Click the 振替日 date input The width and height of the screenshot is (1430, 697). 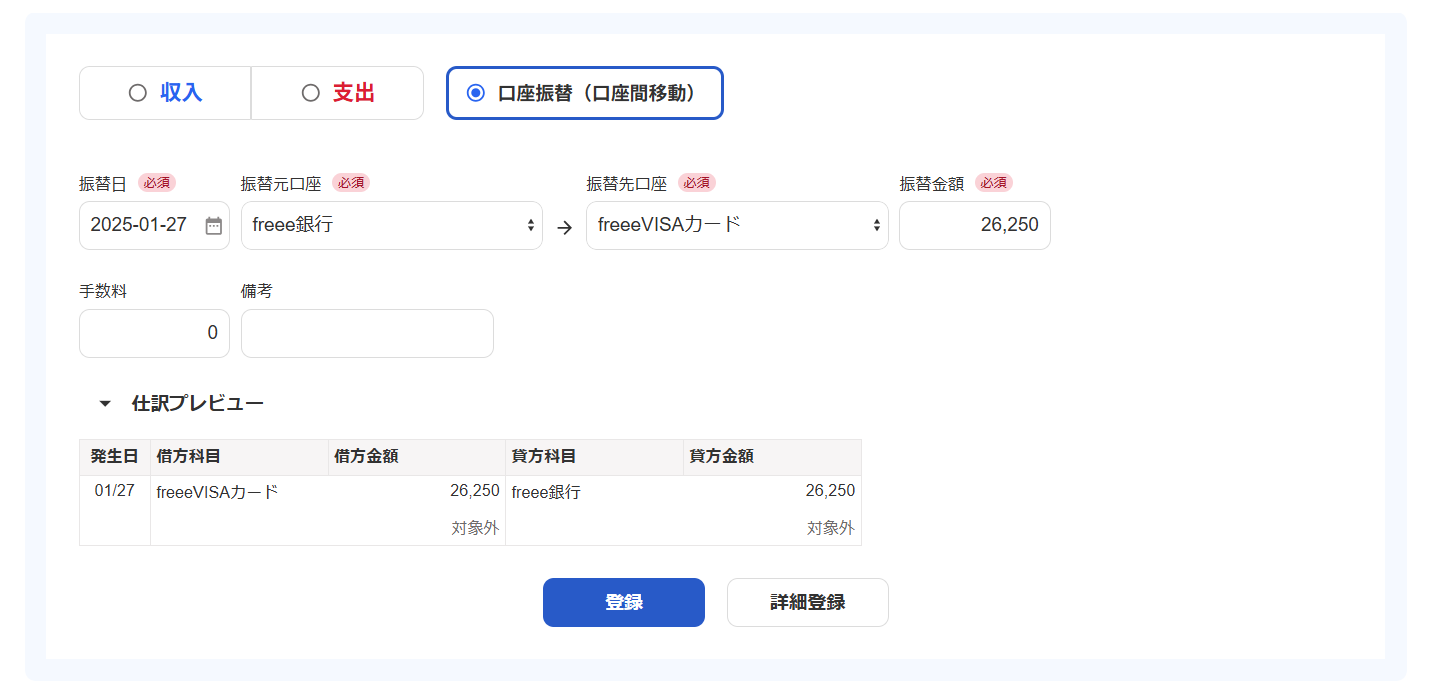coord(154,225)
